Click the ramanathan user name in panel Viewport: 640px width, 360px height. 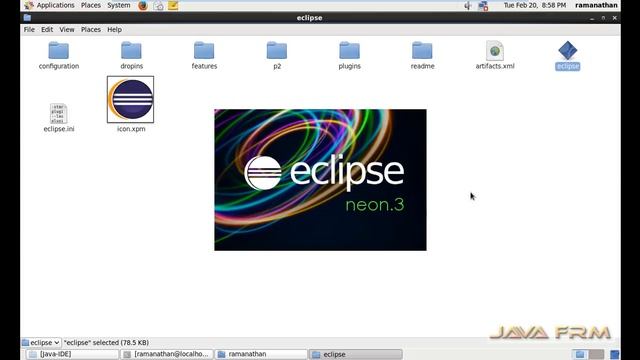click(x=596, y=5)
